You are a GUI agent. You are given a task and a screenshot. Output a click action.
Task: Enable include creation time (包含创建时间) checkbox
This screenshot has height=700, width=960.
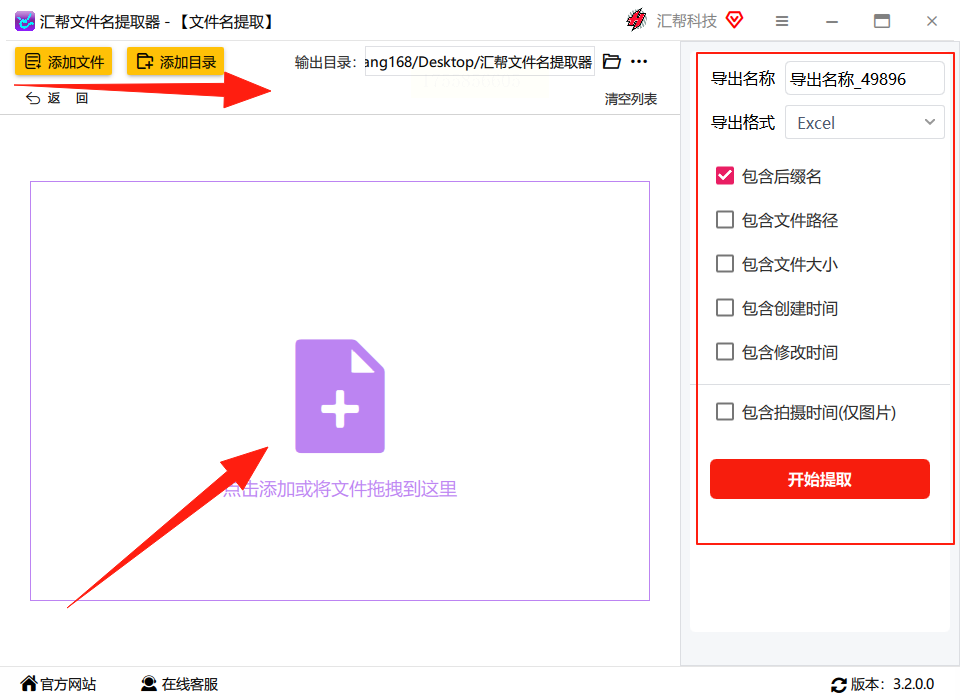pos(725,307)
